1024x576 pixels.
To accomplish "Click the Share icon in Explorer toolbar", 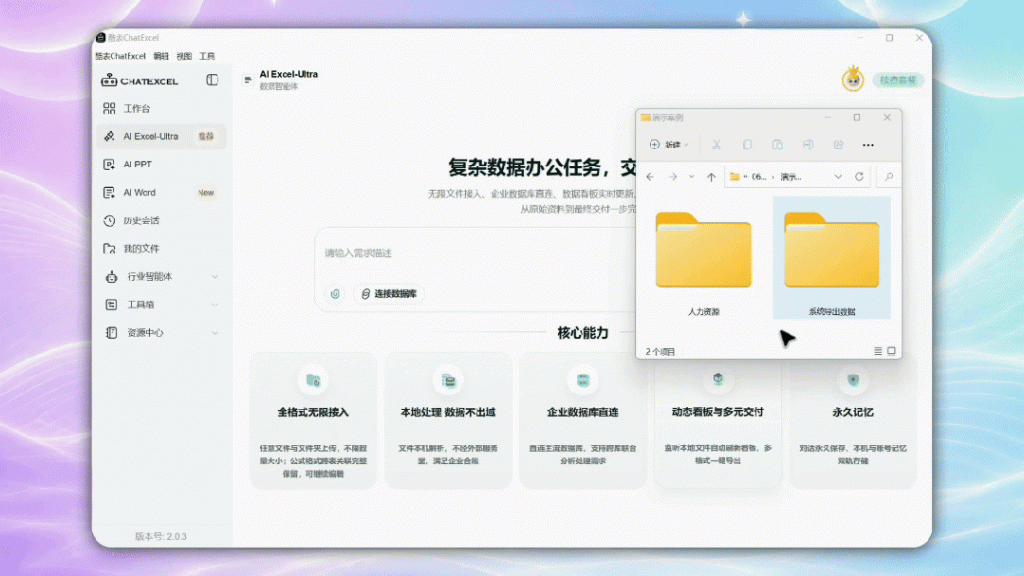I will click(x=839, y=145).
